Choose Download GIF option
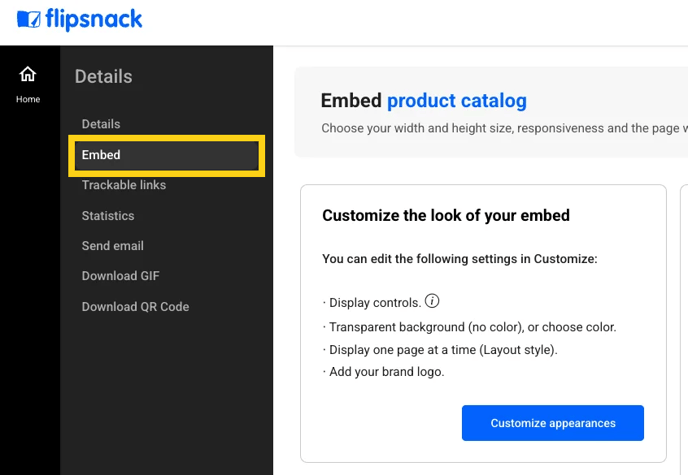 [121, 276]
